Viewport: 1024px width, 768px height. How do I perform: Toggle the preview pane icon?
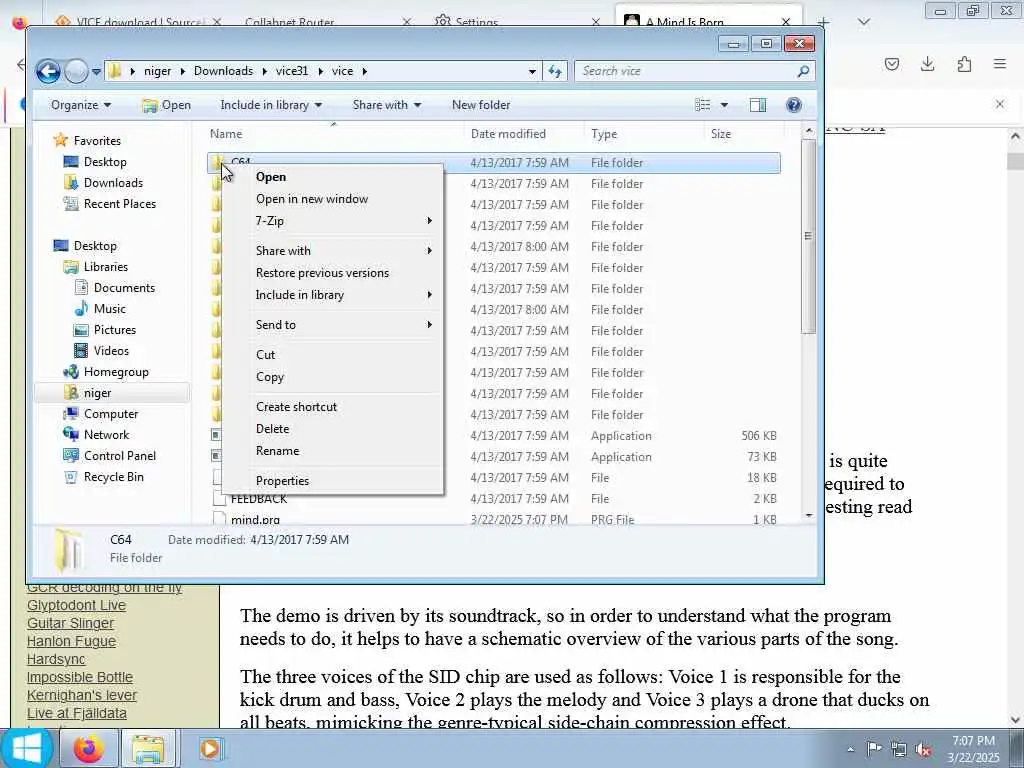pos(758,105)
